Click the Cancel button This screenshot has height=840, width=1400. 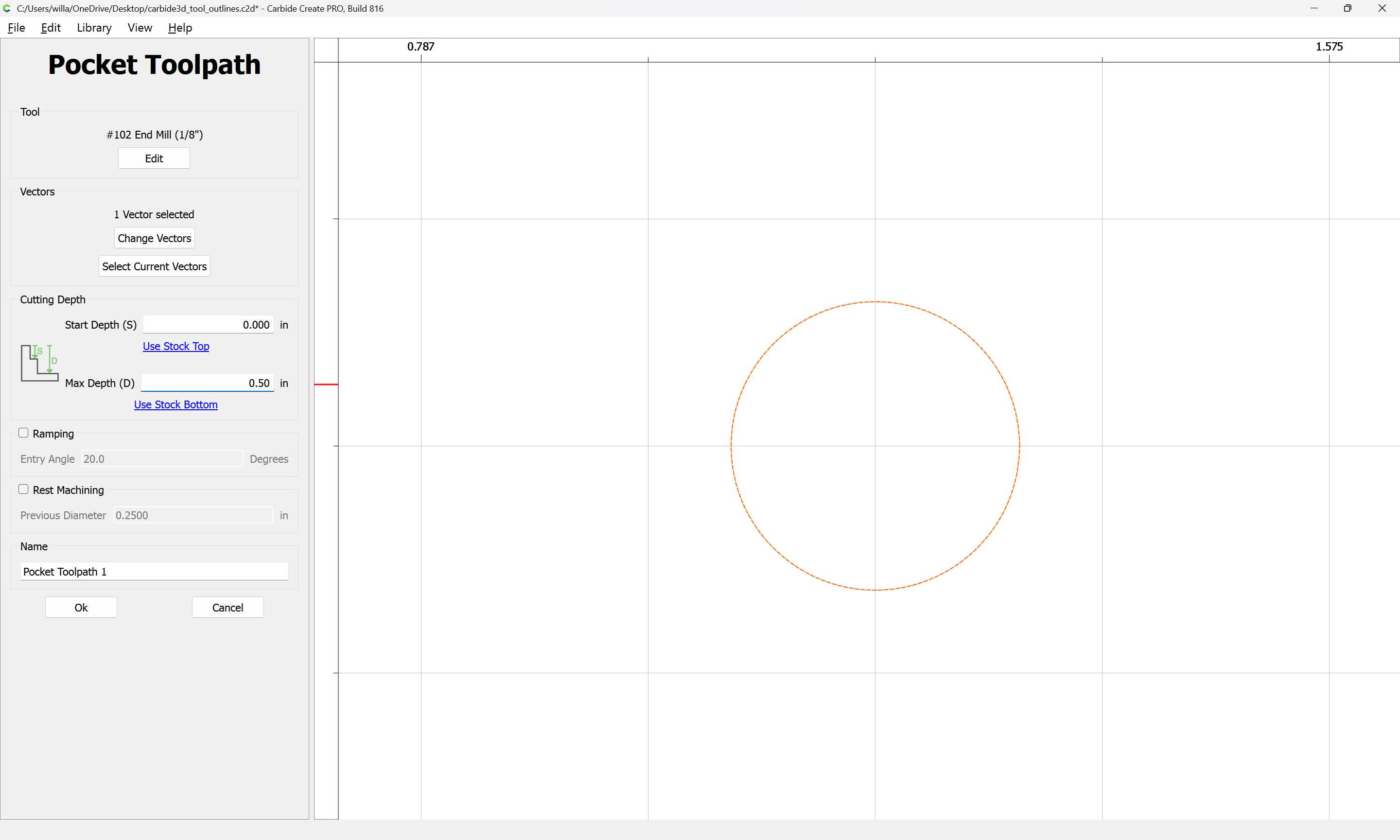(x=227, y=607)
